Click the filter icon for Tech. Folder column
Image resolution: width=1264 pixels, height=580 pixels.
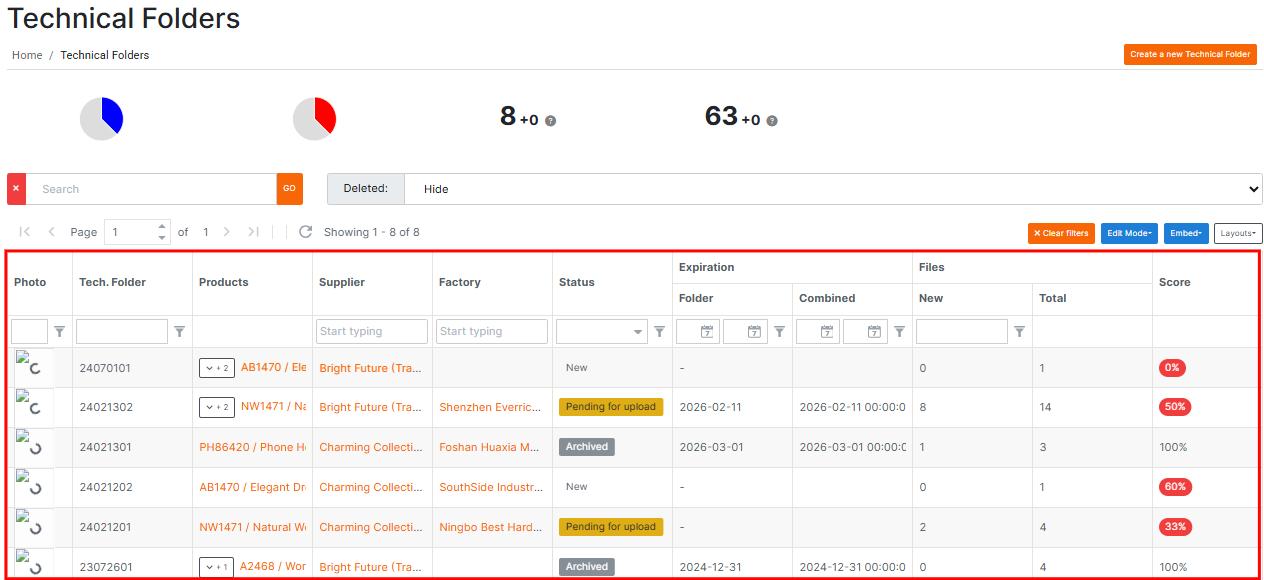(x=180, y=332)
